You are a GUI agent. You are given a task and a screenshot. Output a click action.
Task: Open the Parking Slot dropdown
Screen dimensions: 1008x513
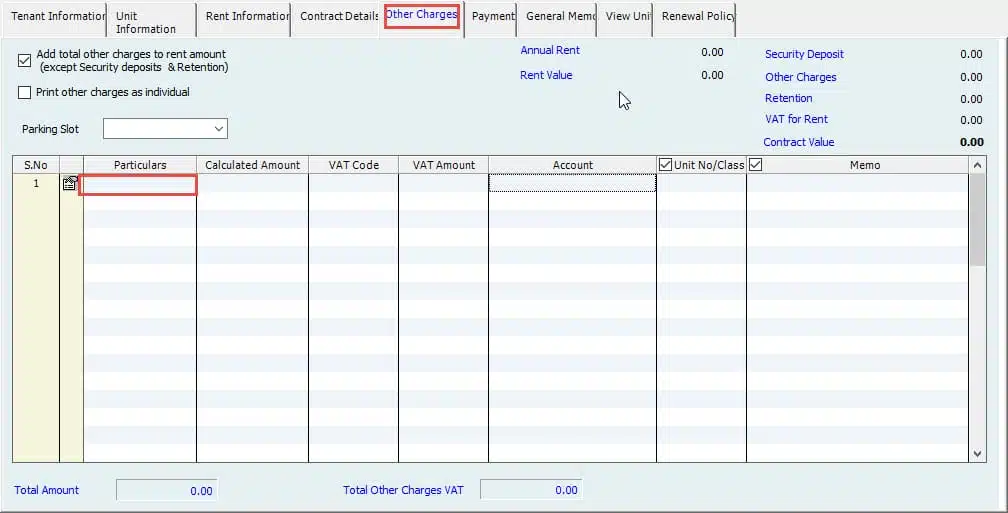219,129
